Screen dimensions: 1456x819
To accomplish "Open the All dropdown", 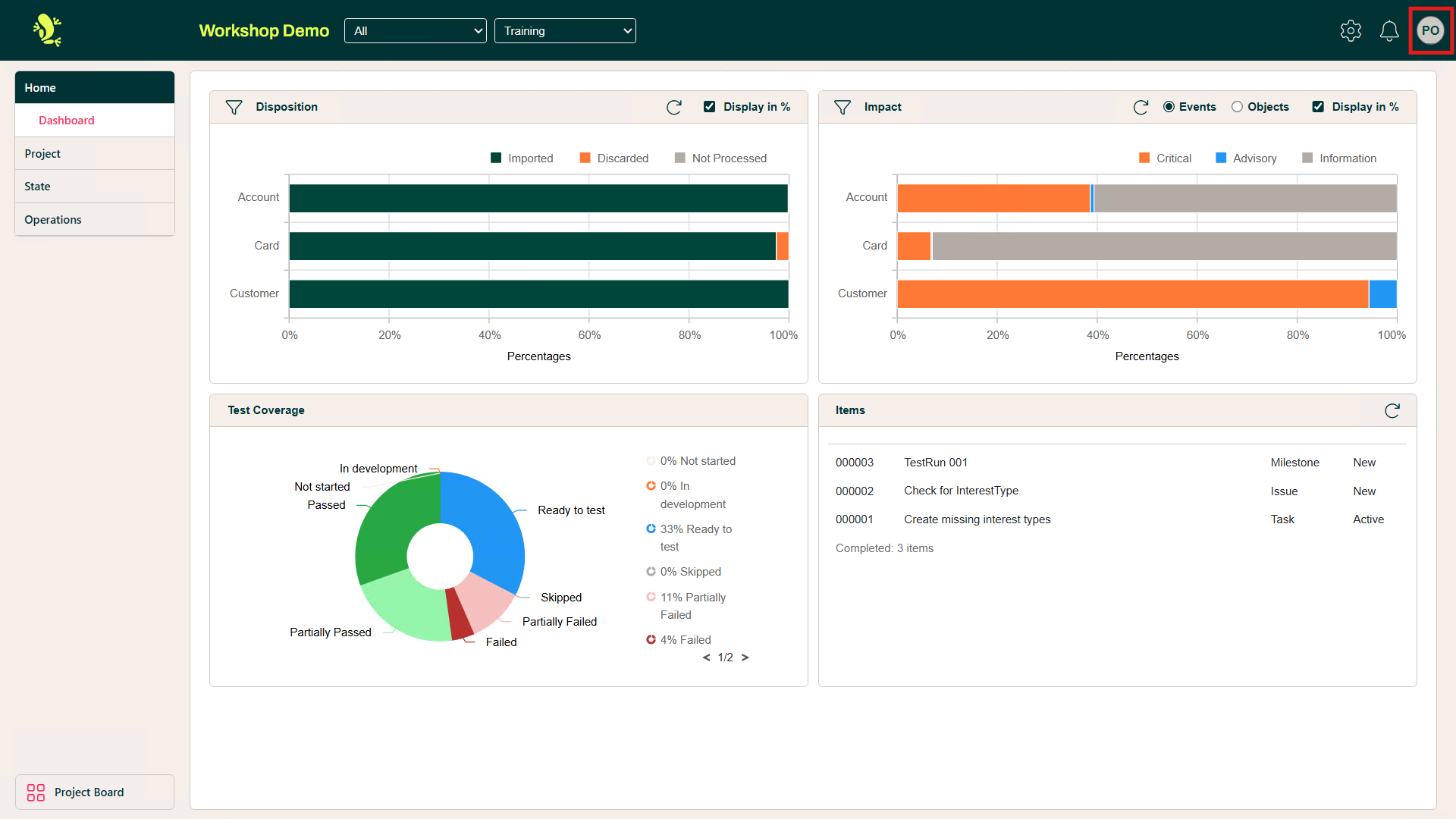I will point(415,31).
